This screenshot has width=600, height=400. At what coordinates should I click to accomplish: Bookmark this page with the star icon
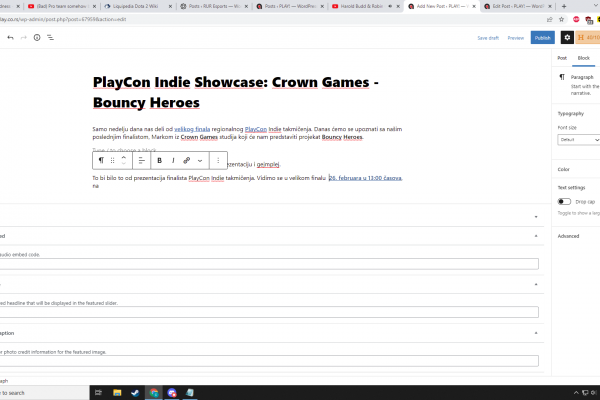[561, 19]
